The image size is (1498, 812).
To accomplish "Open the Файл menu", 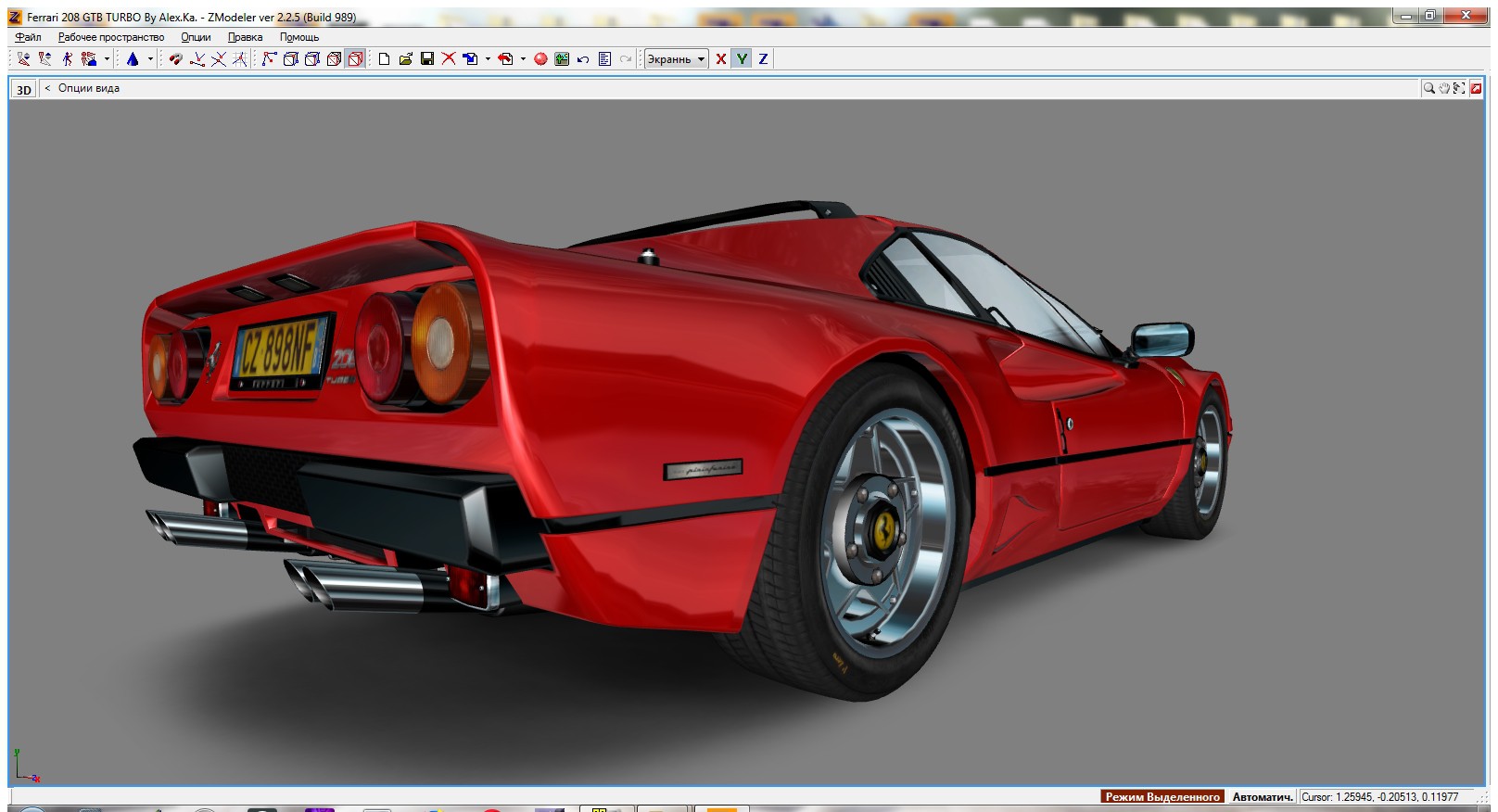I will coord(28,37).
